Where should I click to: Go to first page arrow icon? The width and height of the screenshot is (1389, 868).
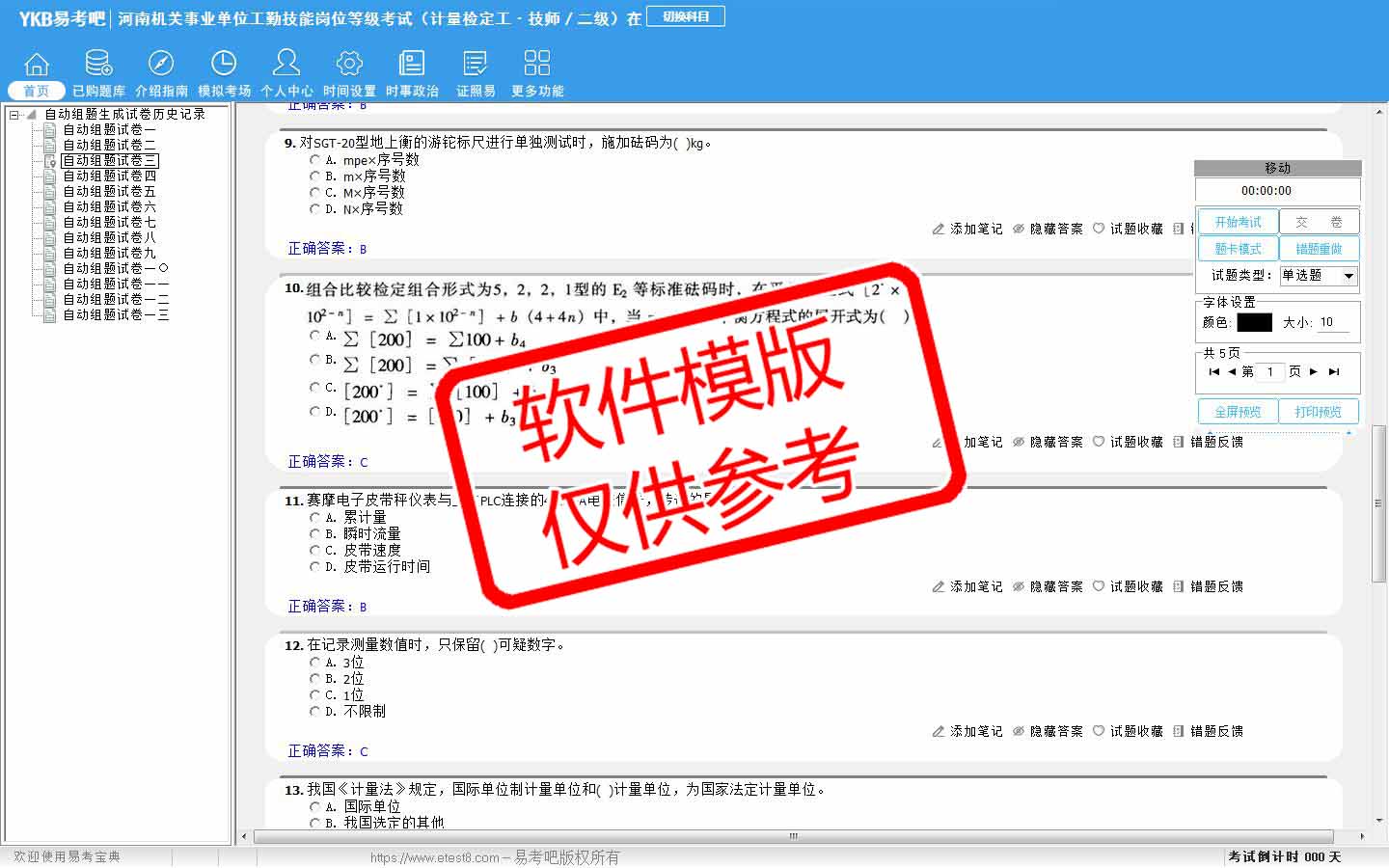tap(1213, 372)
